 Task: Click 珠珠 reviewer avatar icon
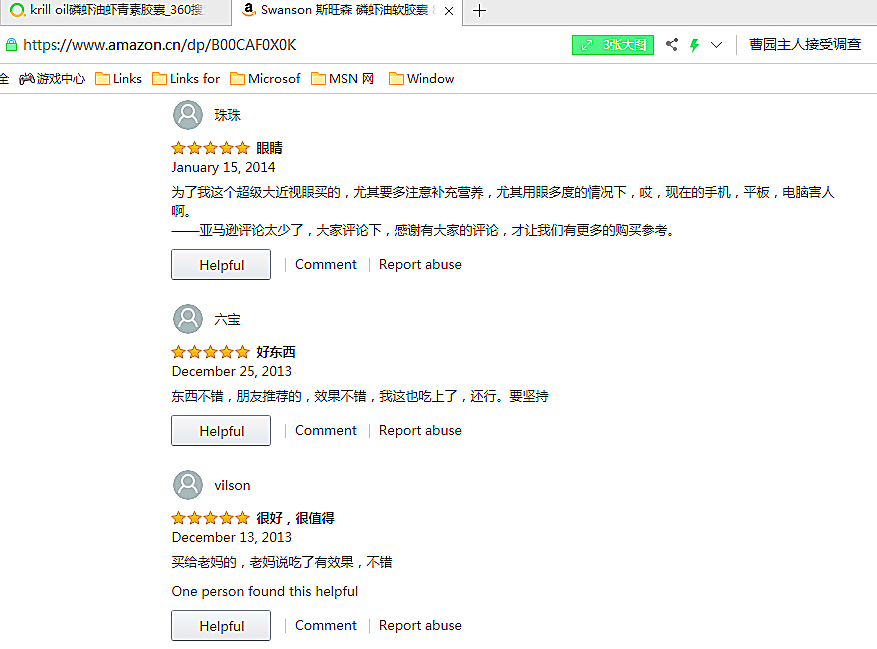pos(188,115)
